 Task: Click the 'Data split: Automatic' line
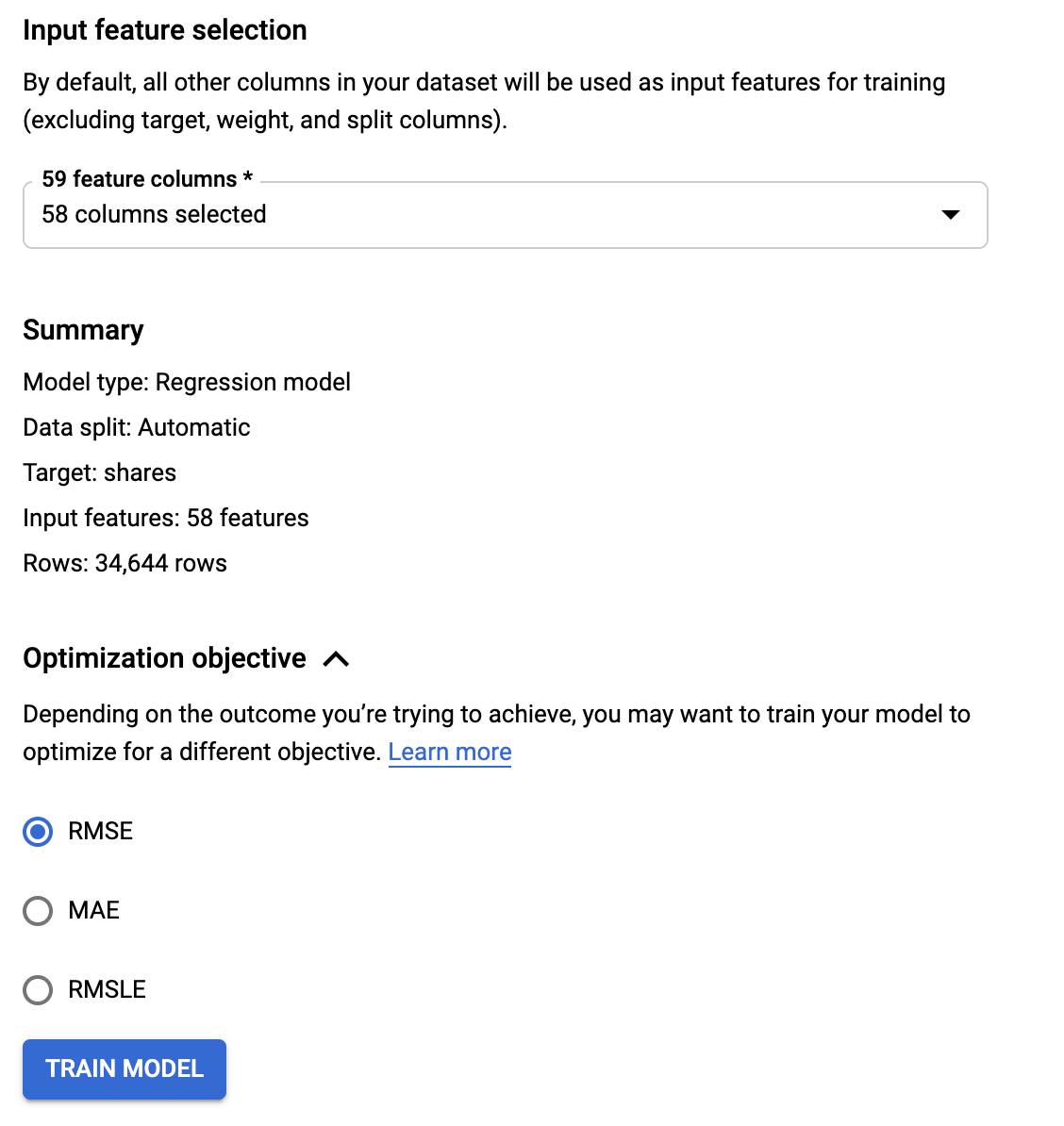[137, 427]
